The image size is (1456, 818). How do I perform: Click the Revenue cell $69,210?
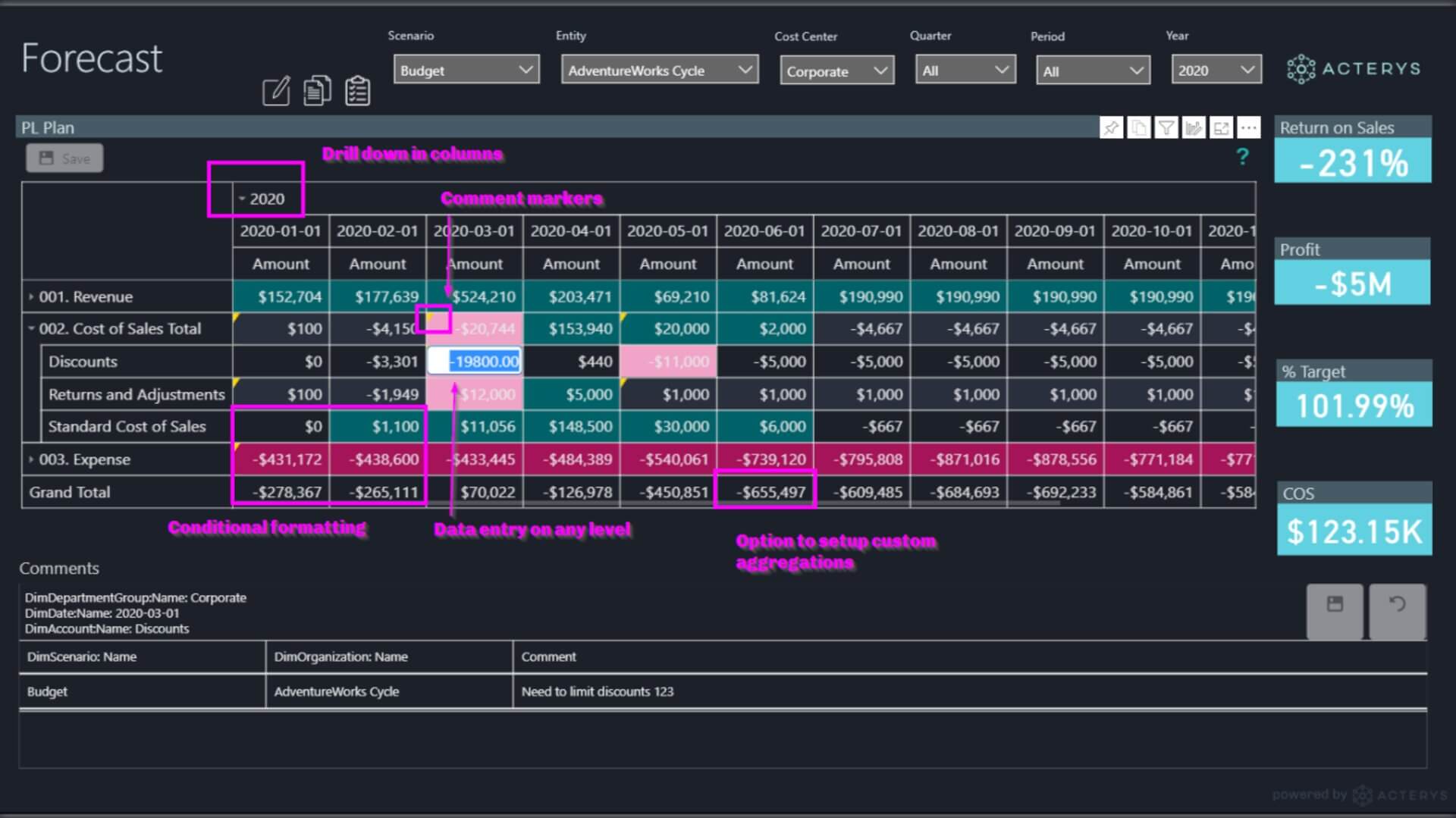668,296
